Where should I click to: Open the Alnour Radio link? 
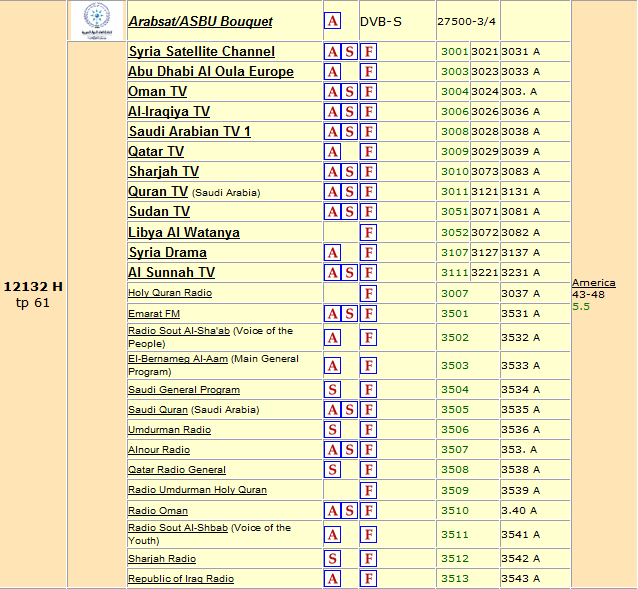[x=159, y=449]
